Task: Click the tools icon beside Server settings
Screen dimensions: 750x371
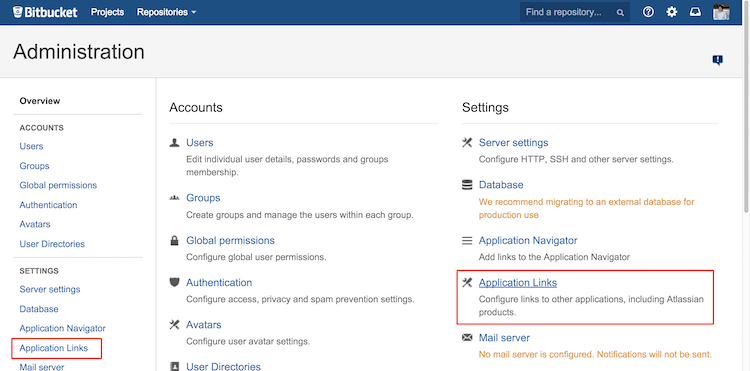Action: pyautogui.click(x=467, y=142)
